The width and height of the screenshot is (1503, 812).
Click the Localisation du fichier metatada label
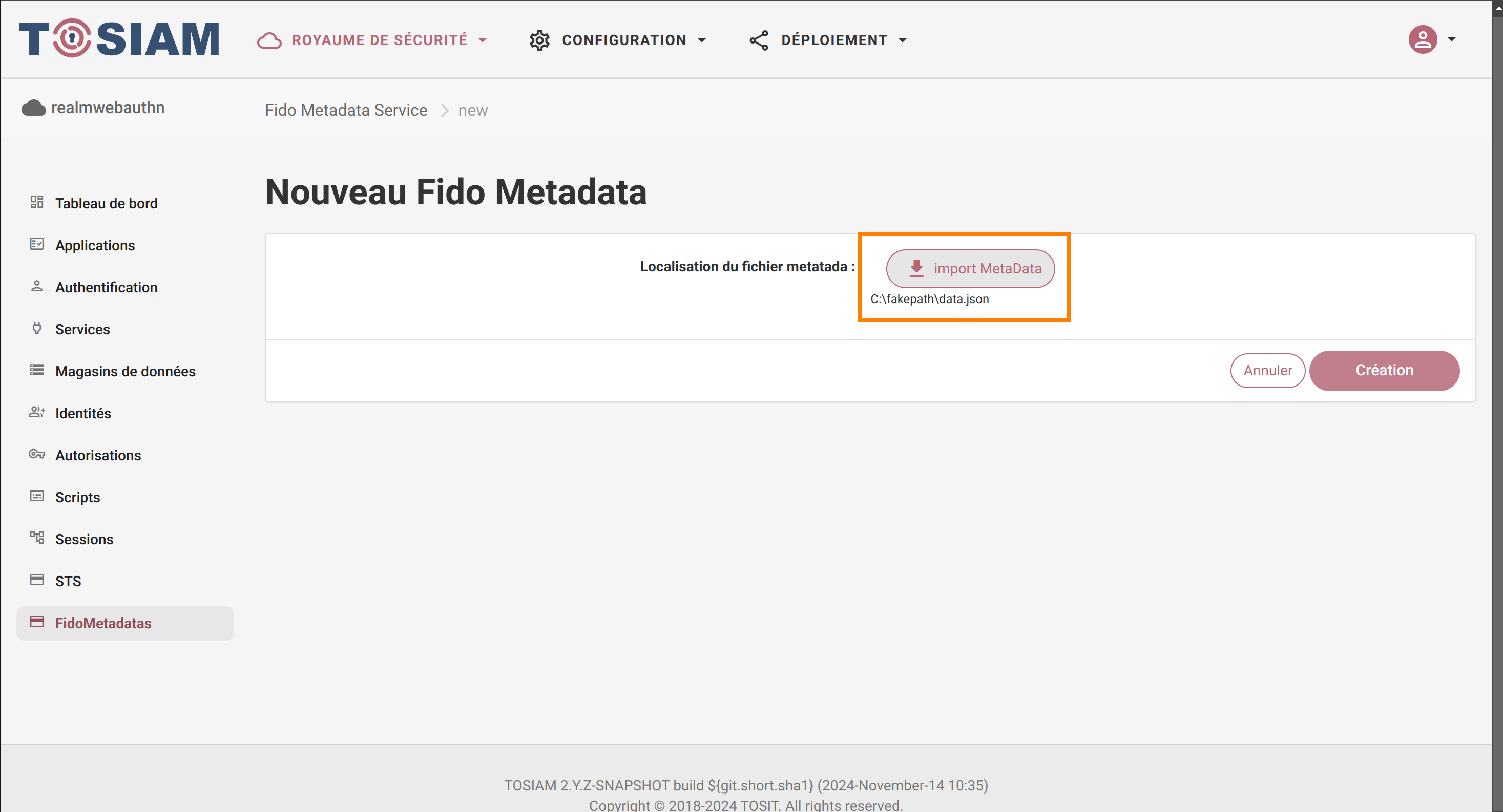(x=747, y=267)
